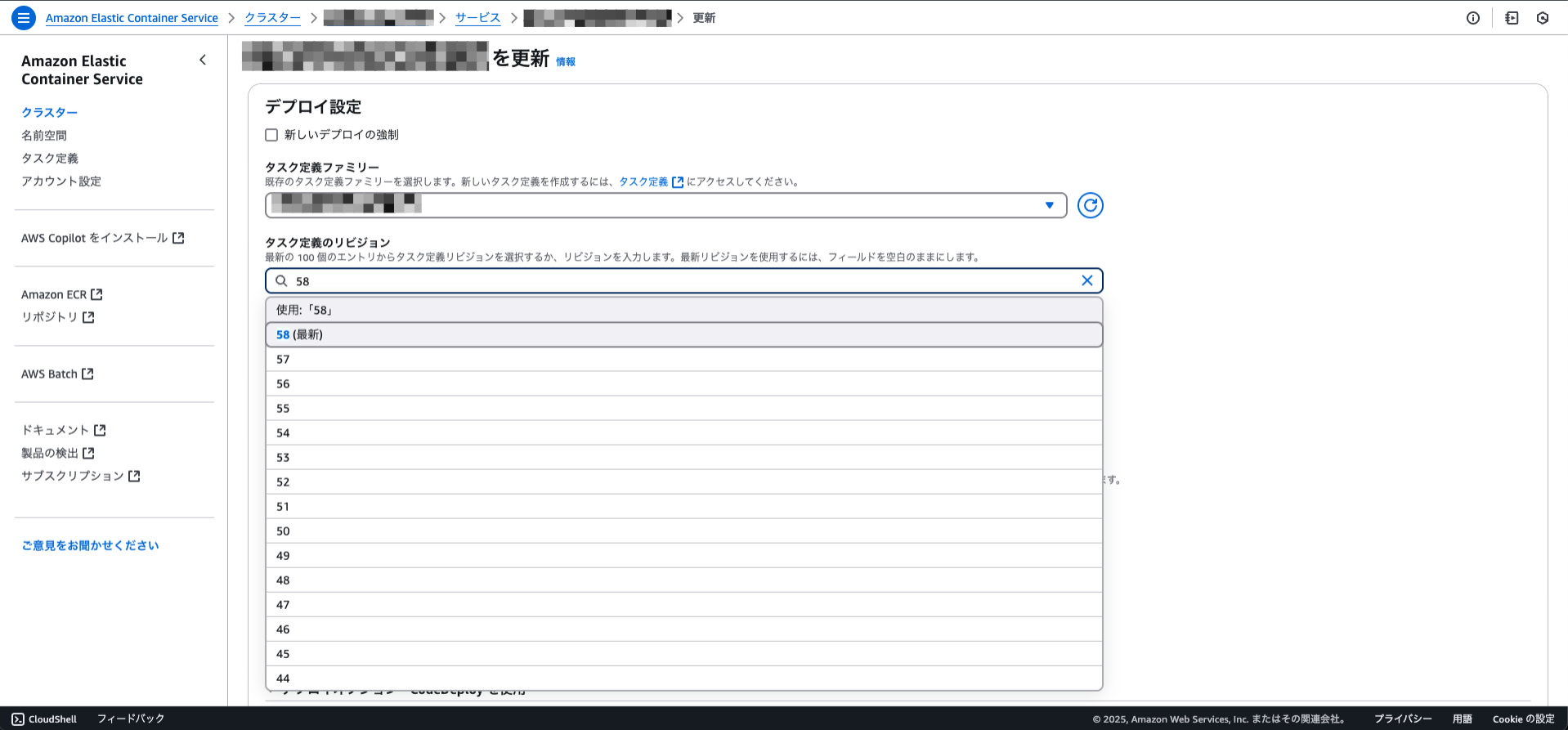
Task: Refresh the task definition family list
Action: click(1090, 205)
